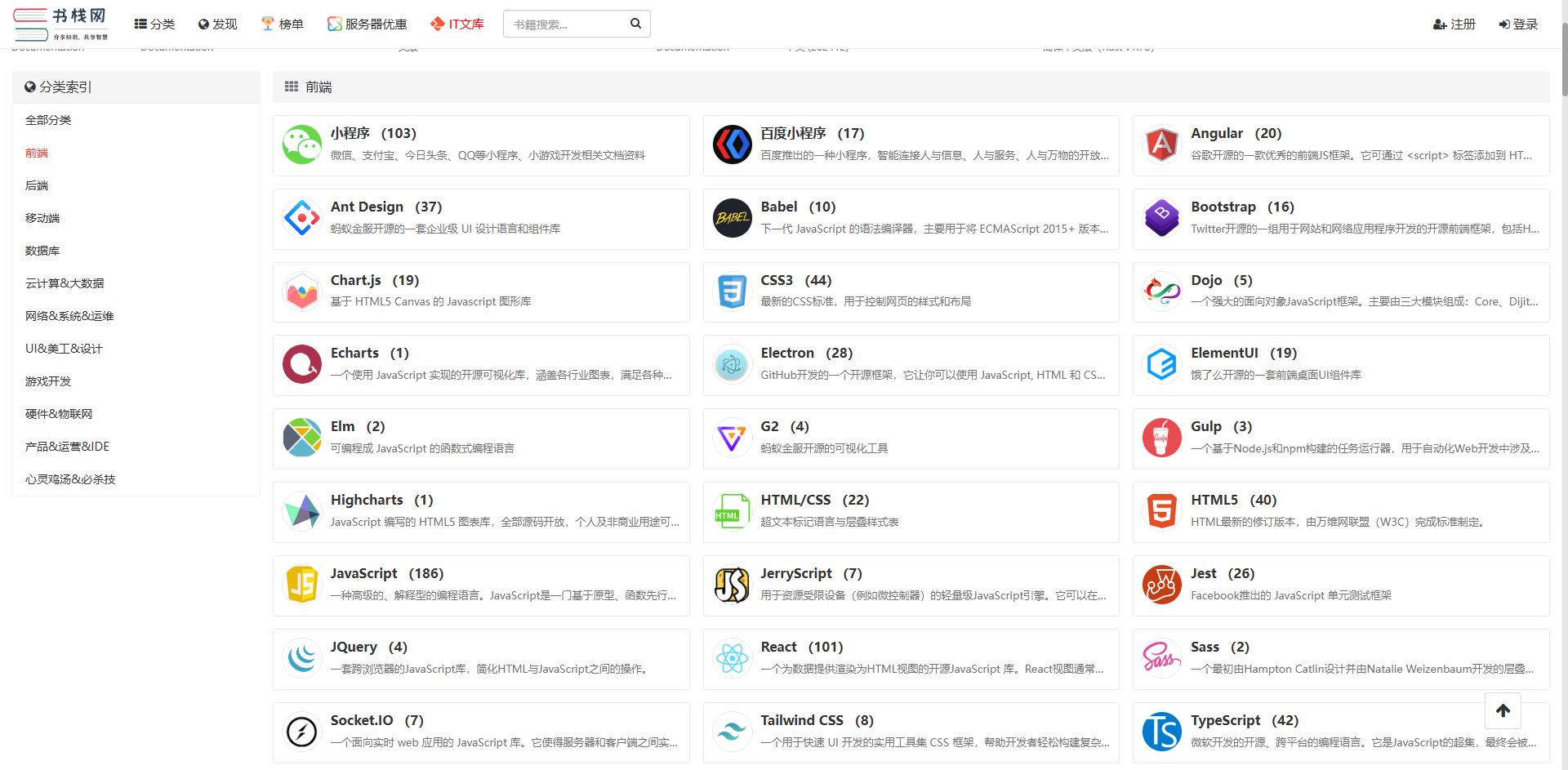Click the 登录 login link

1518,24
